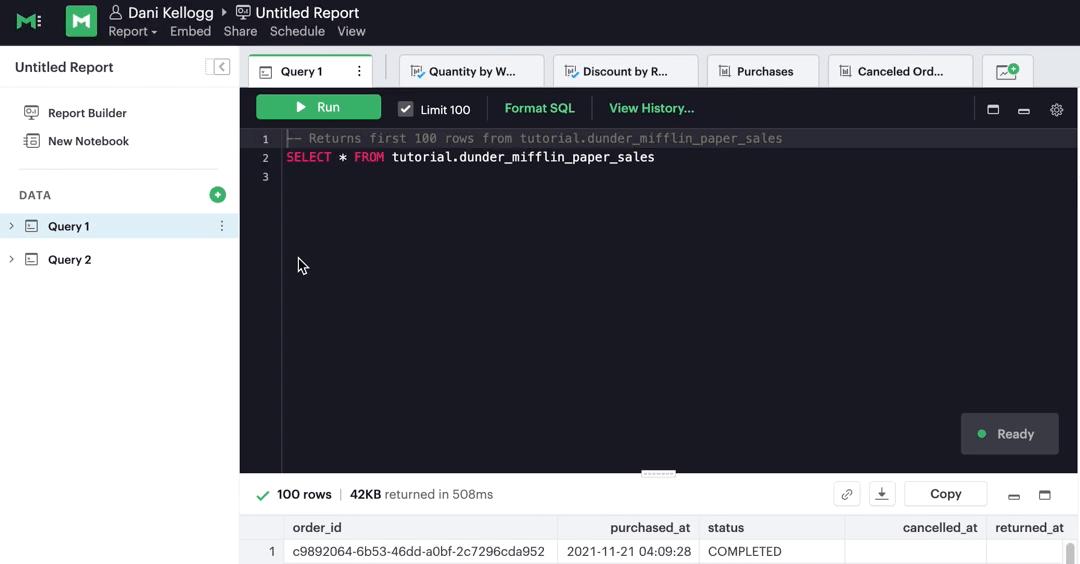Run the SQL query
Image resolution: width=1080 pixels, height=564 pixels.
point(318,107)
